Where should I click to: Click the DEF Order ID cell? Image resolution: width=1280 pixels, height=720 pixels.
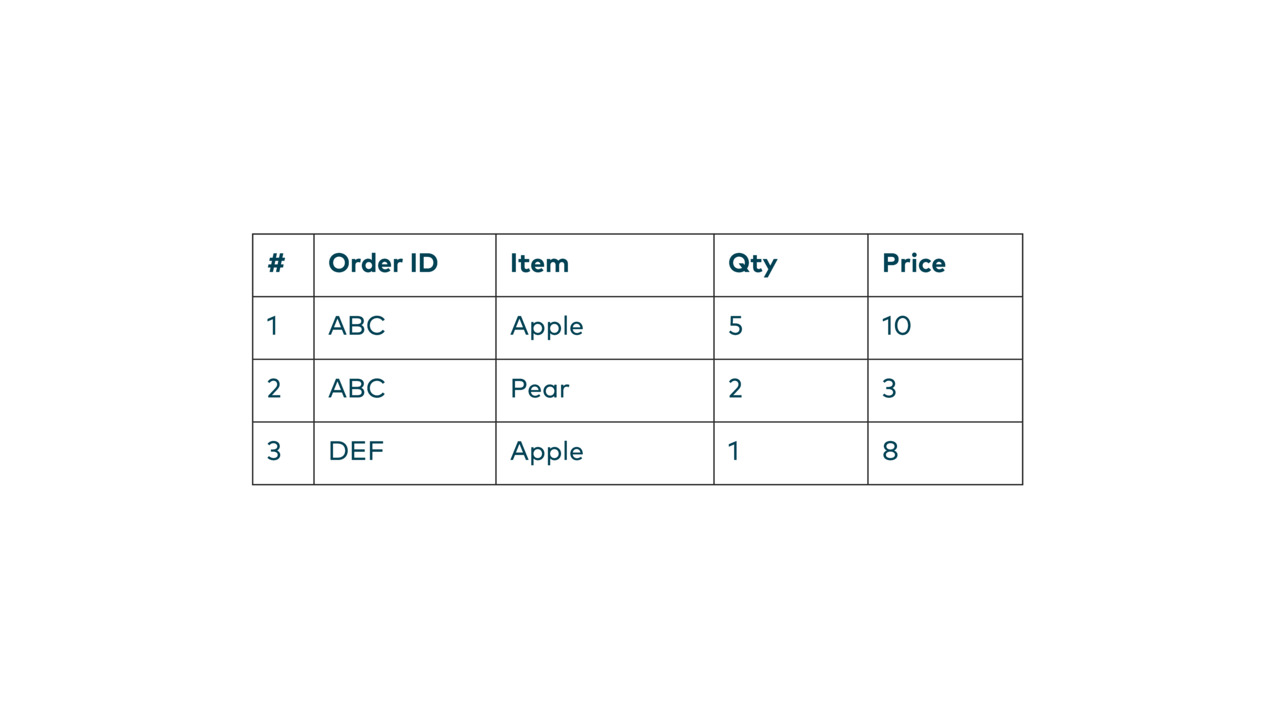tap(404, 453)
